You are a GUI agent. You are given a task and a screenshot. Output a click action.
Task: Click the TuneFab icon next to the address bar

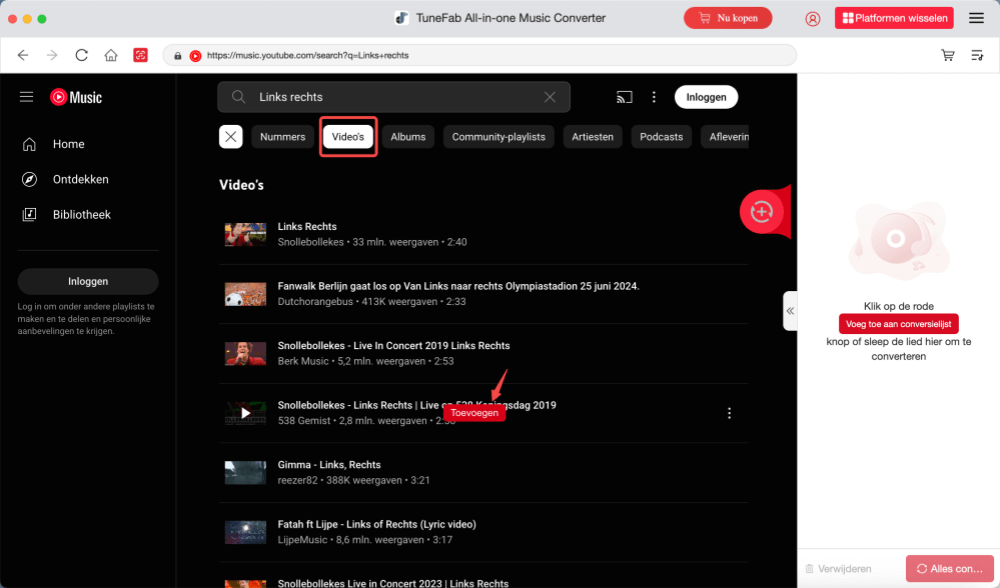[140, 55]
